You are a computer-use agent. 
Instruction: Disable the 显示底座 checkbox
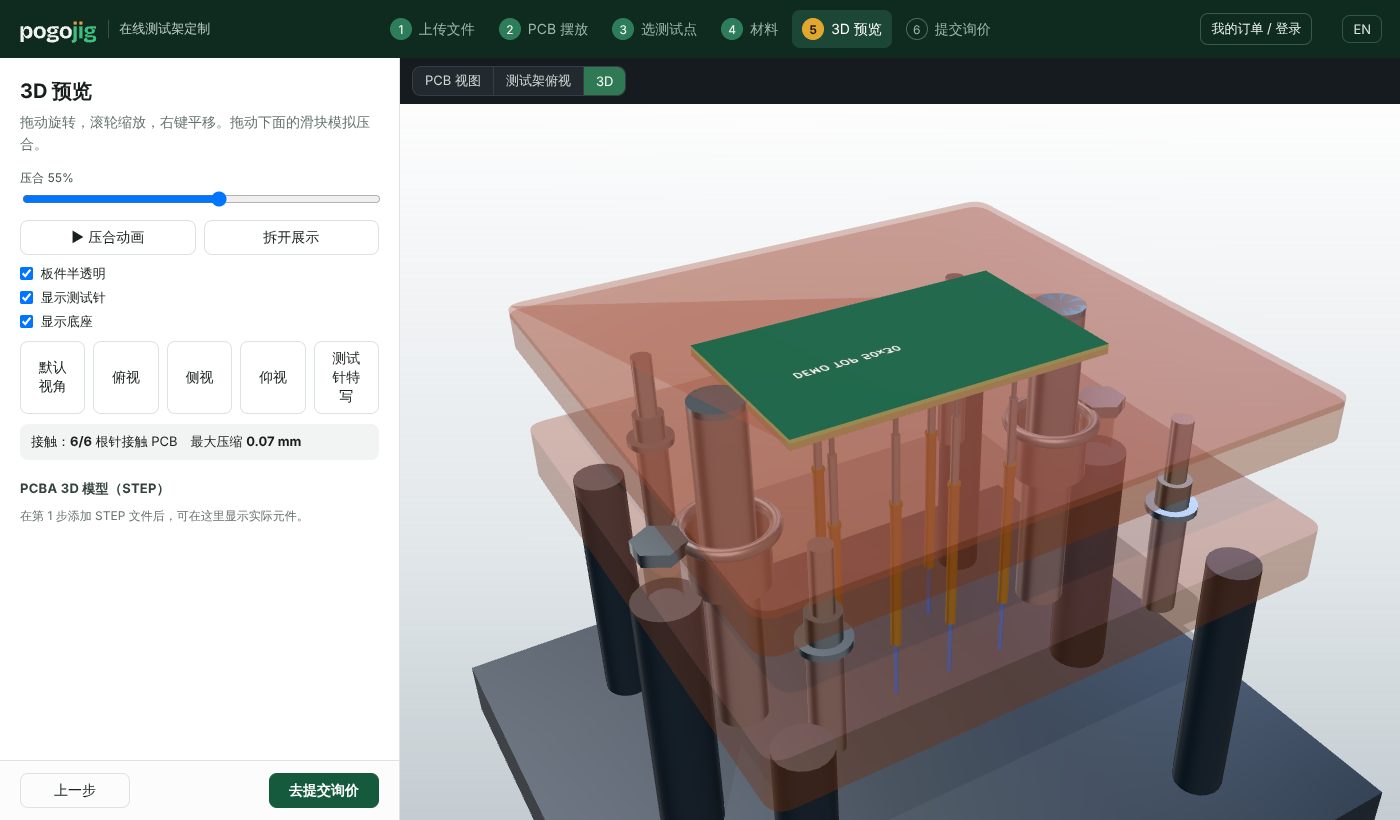(27, 321)
